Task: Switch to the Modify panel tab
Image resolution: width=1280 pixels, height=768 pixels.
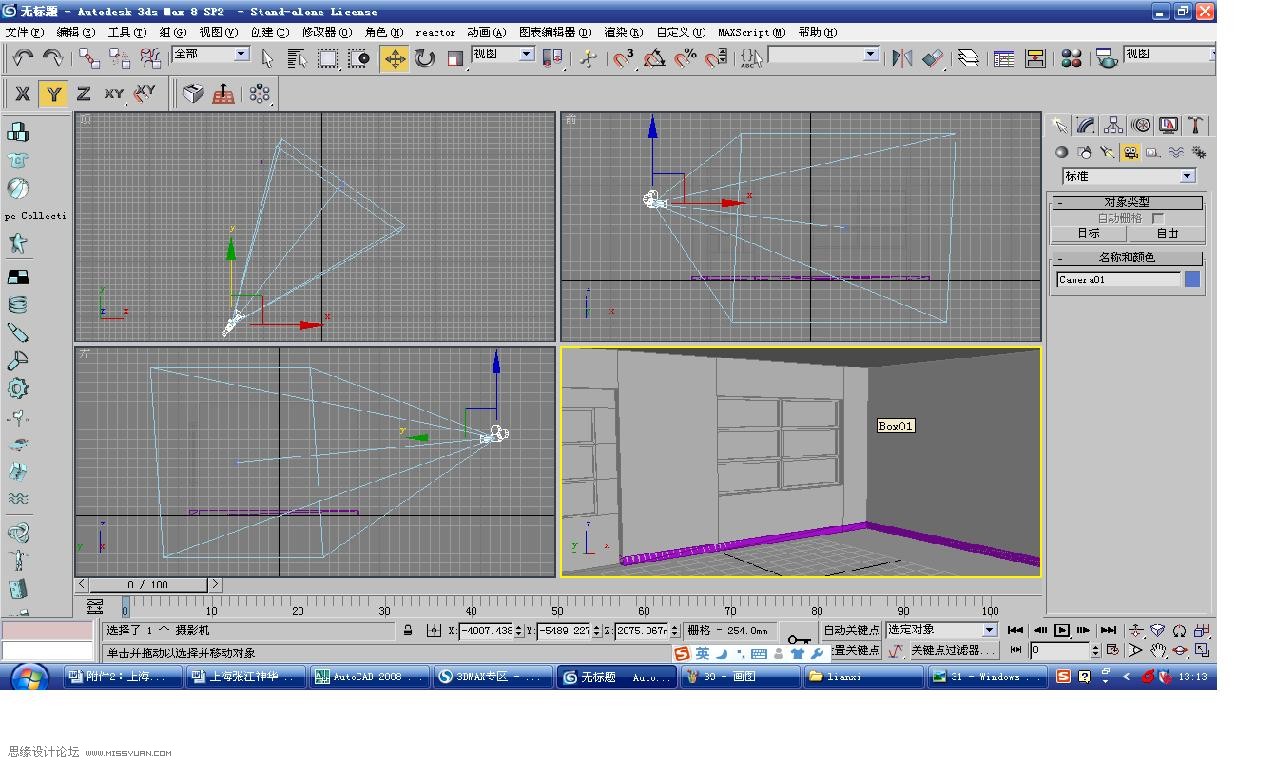Action: click(x=1086, y=125)
